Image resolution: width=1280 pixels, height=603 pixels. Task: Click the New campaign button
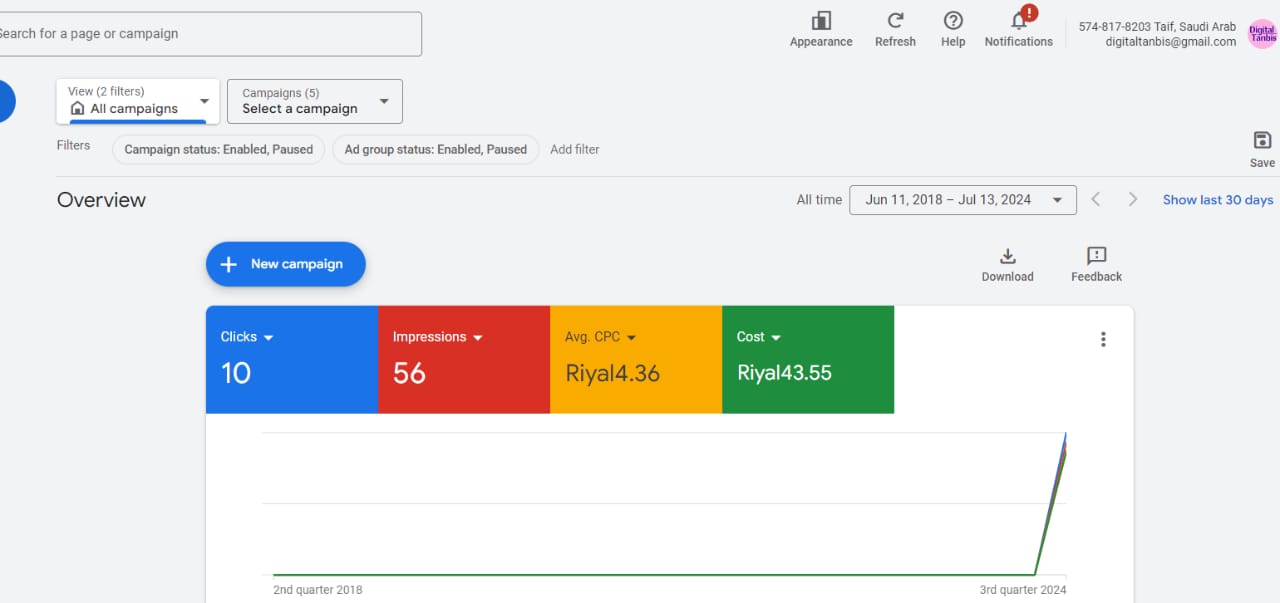pyautogui.click(x=286, y=264)
